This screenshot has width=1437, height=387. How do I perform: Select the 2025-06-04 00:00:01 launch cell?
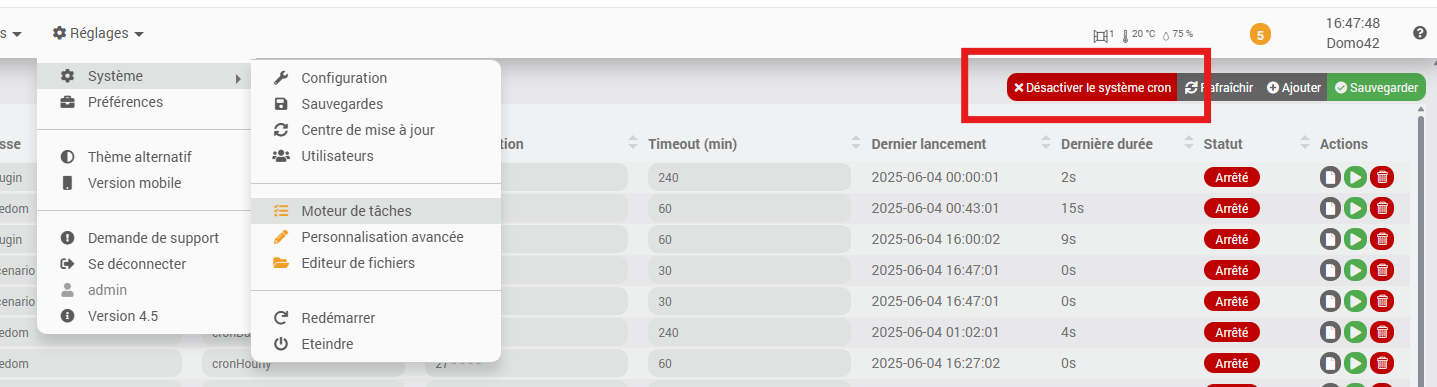(935, 177)
